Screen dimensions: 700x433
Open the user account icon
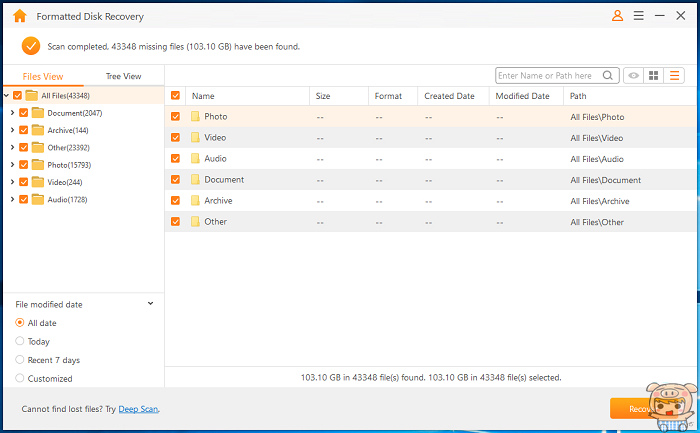(x=617, y=16)
